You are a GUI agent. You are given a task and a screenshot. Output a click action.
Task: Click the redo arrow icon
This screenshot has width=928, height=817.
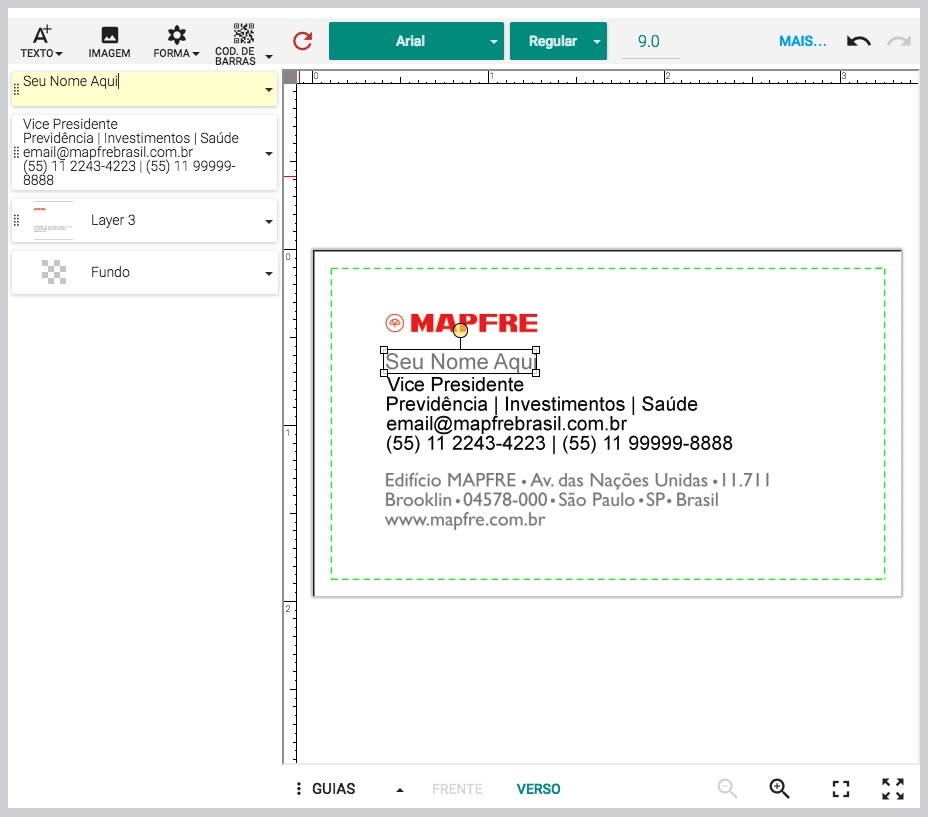click(x=898, y=41)
